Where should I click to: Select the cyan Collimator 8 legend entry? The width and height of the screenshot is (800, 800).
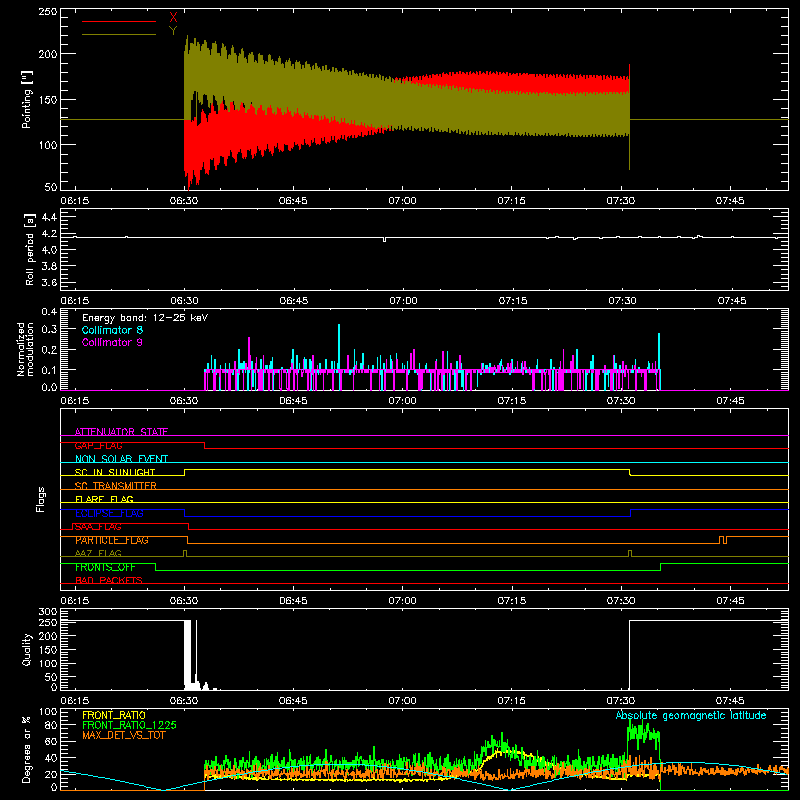coord(112,330)
